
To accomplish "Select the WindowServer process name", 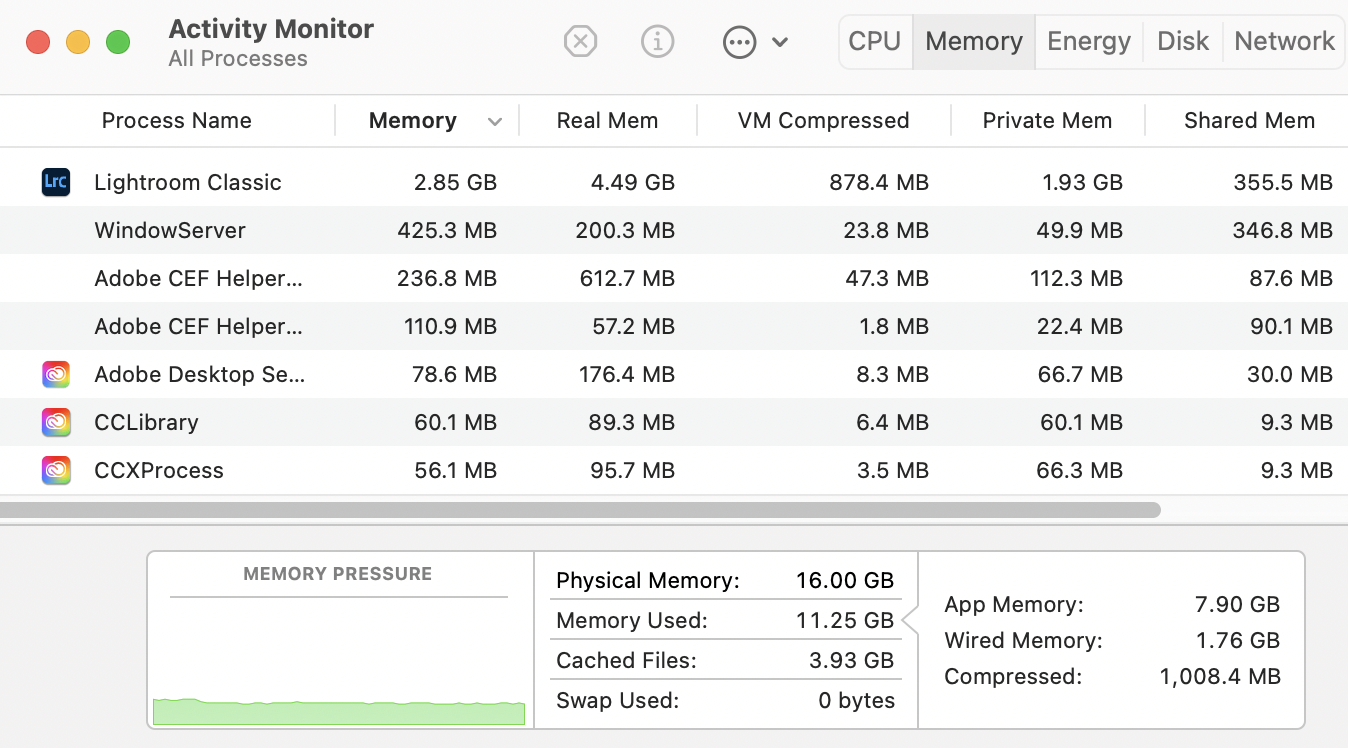I will pyautogui.click(x=170, y=230).
